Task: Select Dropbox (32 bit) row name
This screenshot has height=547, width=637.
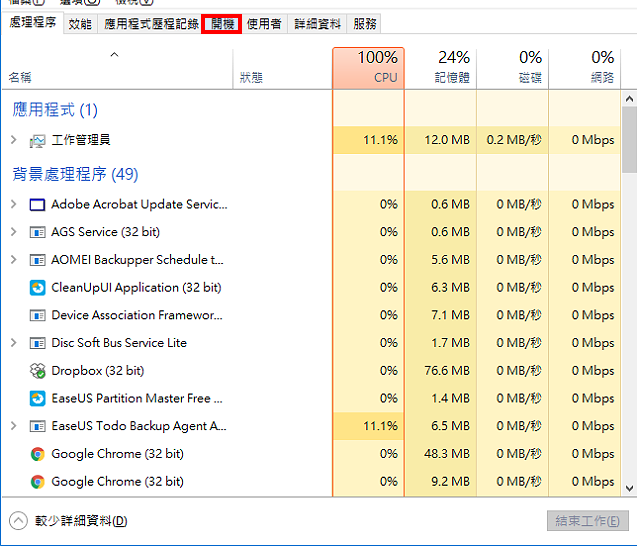Action: (98, 370)
